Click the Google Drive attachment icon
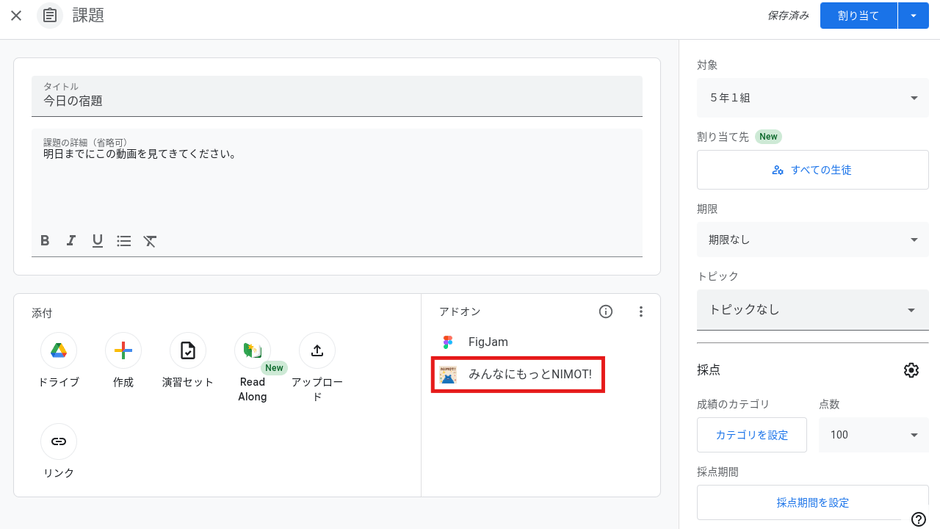Screen dimensions: 940x529 [59, 351]
